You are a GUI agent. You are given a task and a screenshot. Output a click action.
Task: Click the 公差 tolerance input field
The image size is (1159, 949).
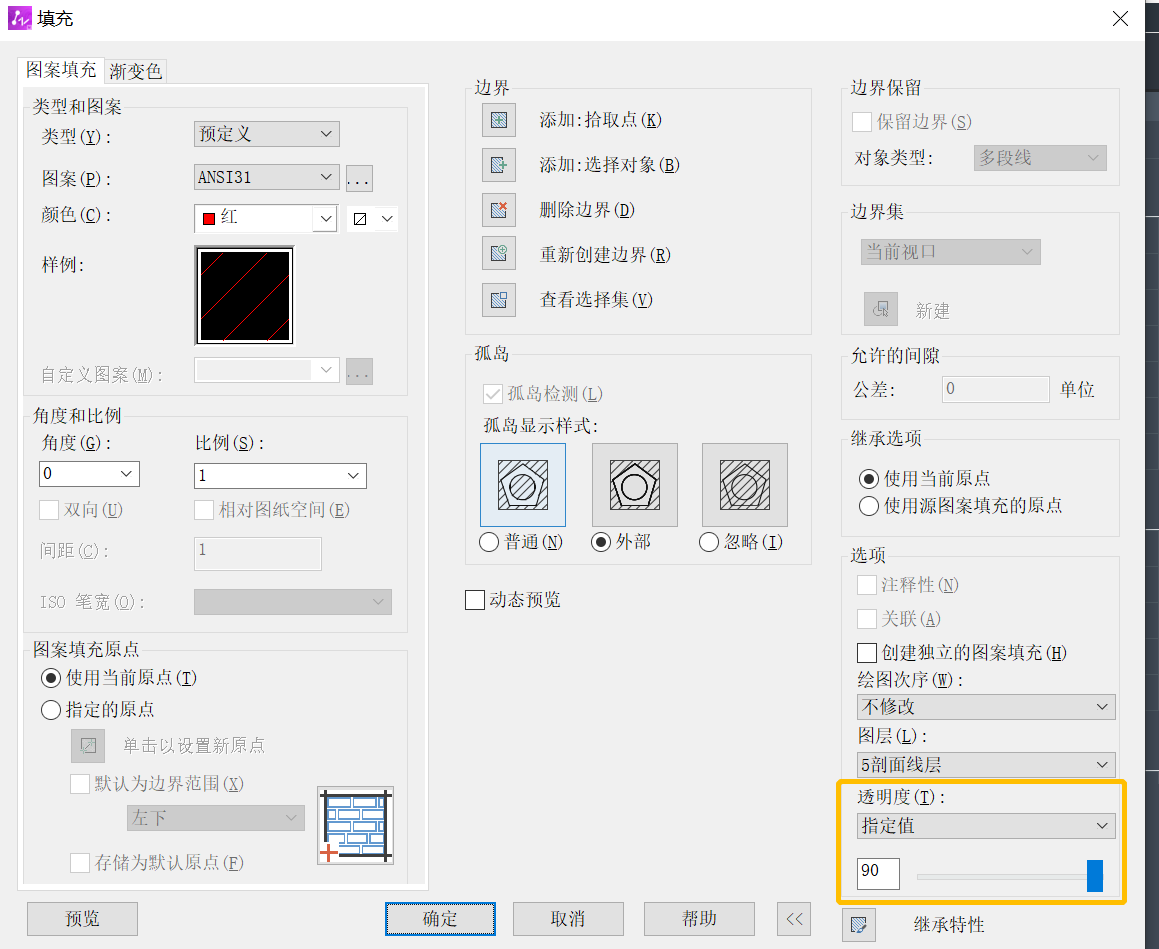point(996,390)
